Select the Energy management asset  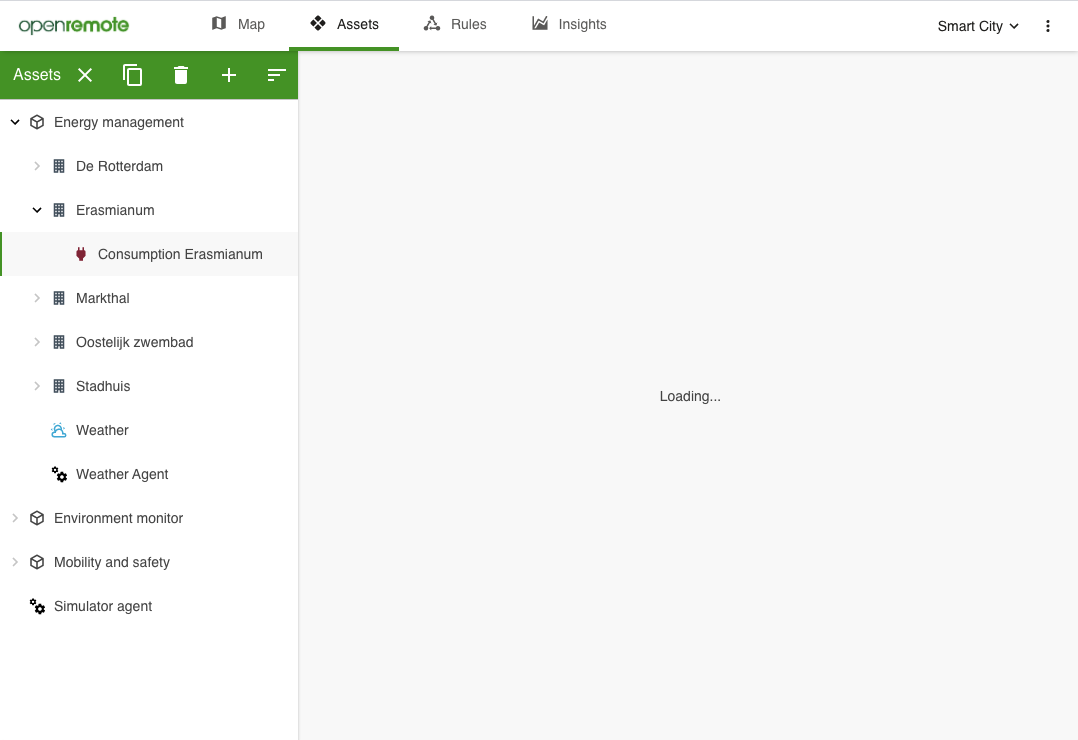coord(149,122)
